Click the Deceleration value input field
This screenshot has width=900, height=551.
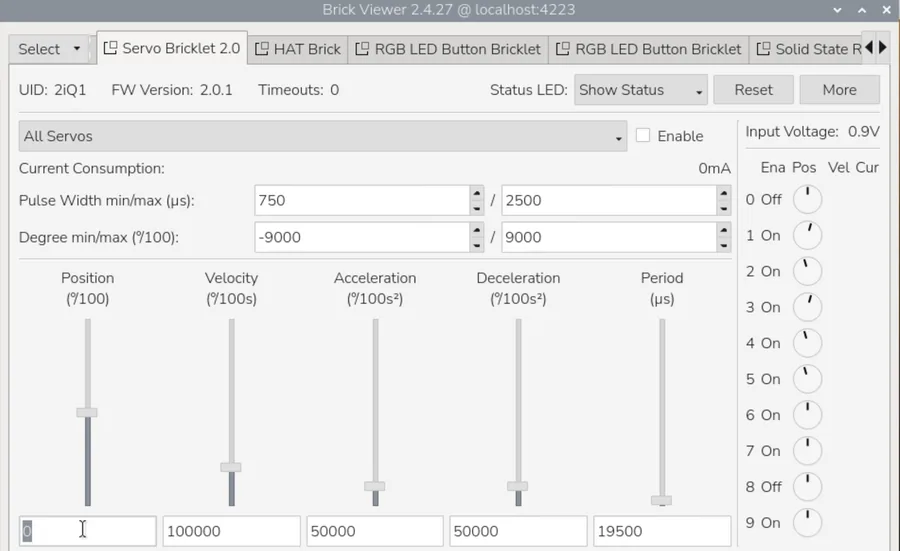click(518, 531)
